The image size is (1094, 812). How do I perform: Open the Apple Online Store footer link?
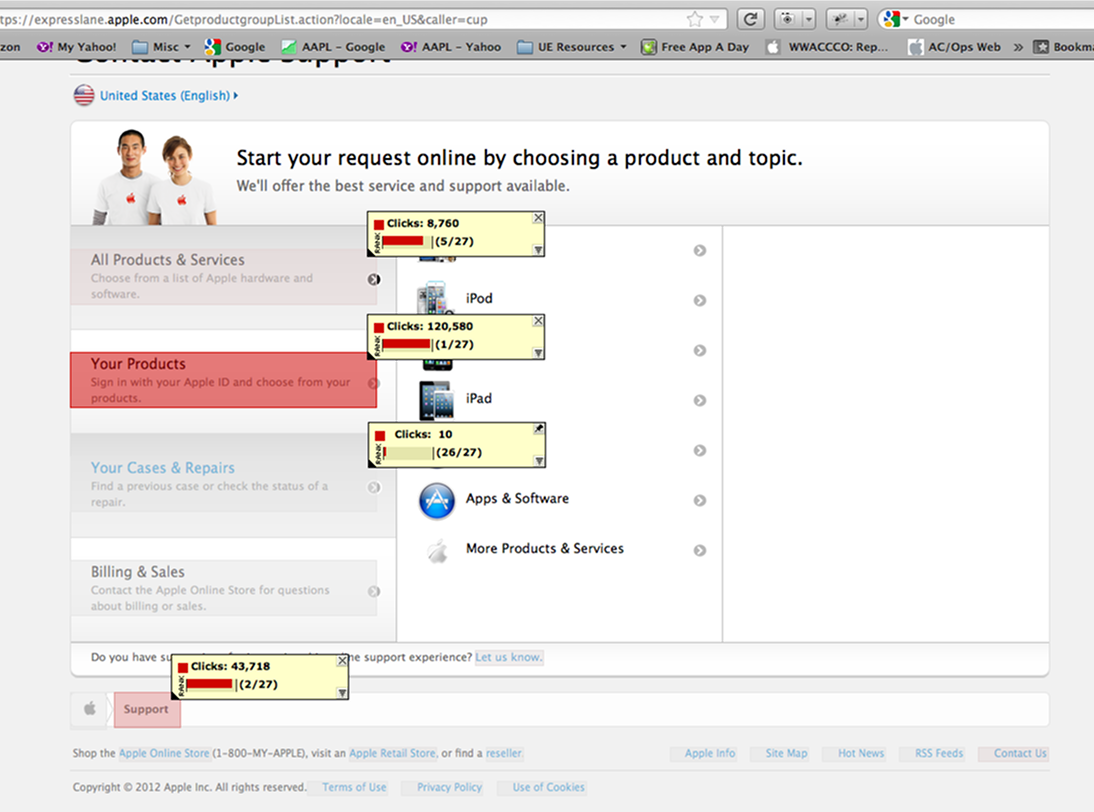tap(164, 754)
